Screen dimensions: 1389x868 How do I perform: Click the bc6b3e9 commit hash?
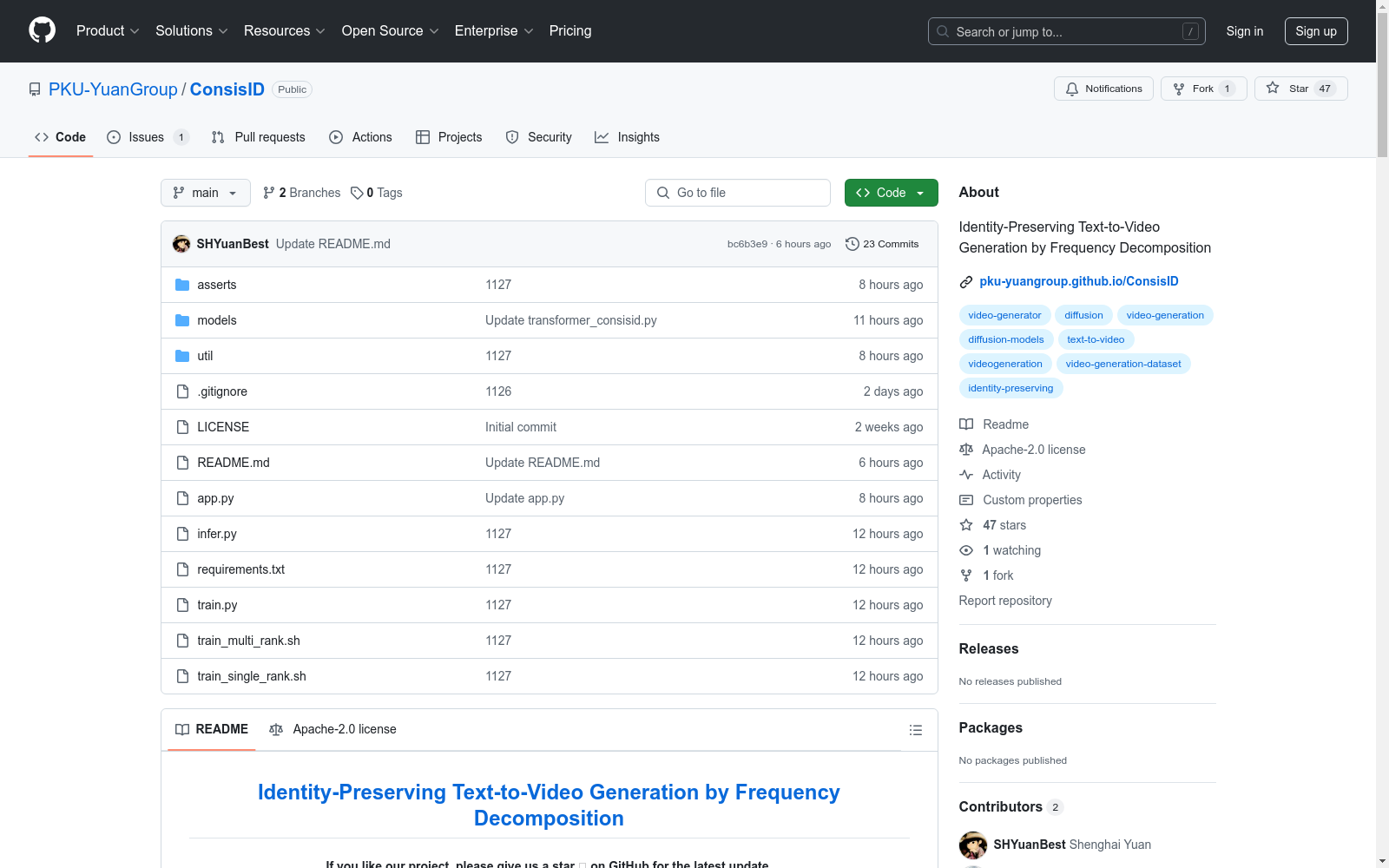(x=747, y=244)
